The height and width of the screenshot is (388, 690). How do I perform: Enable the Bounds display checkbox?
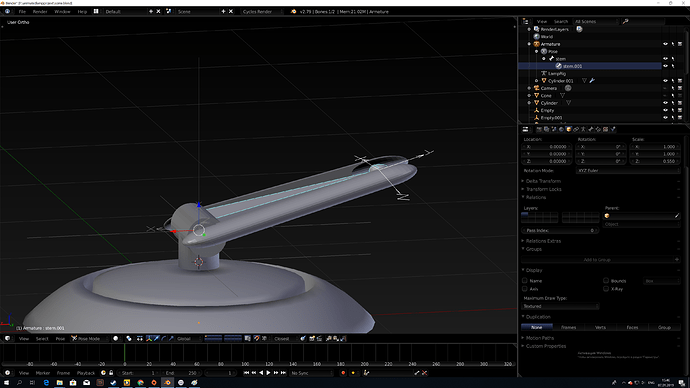pyautogui.click(x=606, y=280)
